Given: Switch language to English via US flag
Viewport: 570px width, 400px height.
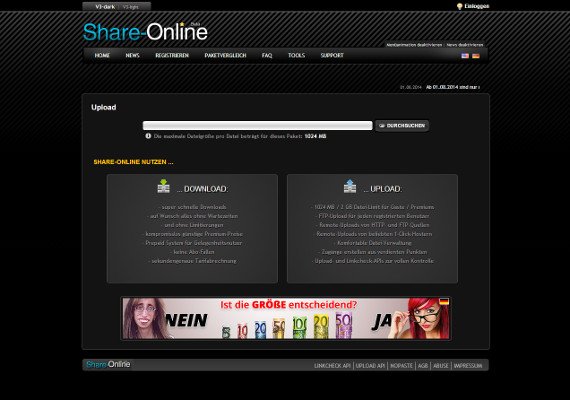Looking at the screenshot, I should click(x=465, y=56).
